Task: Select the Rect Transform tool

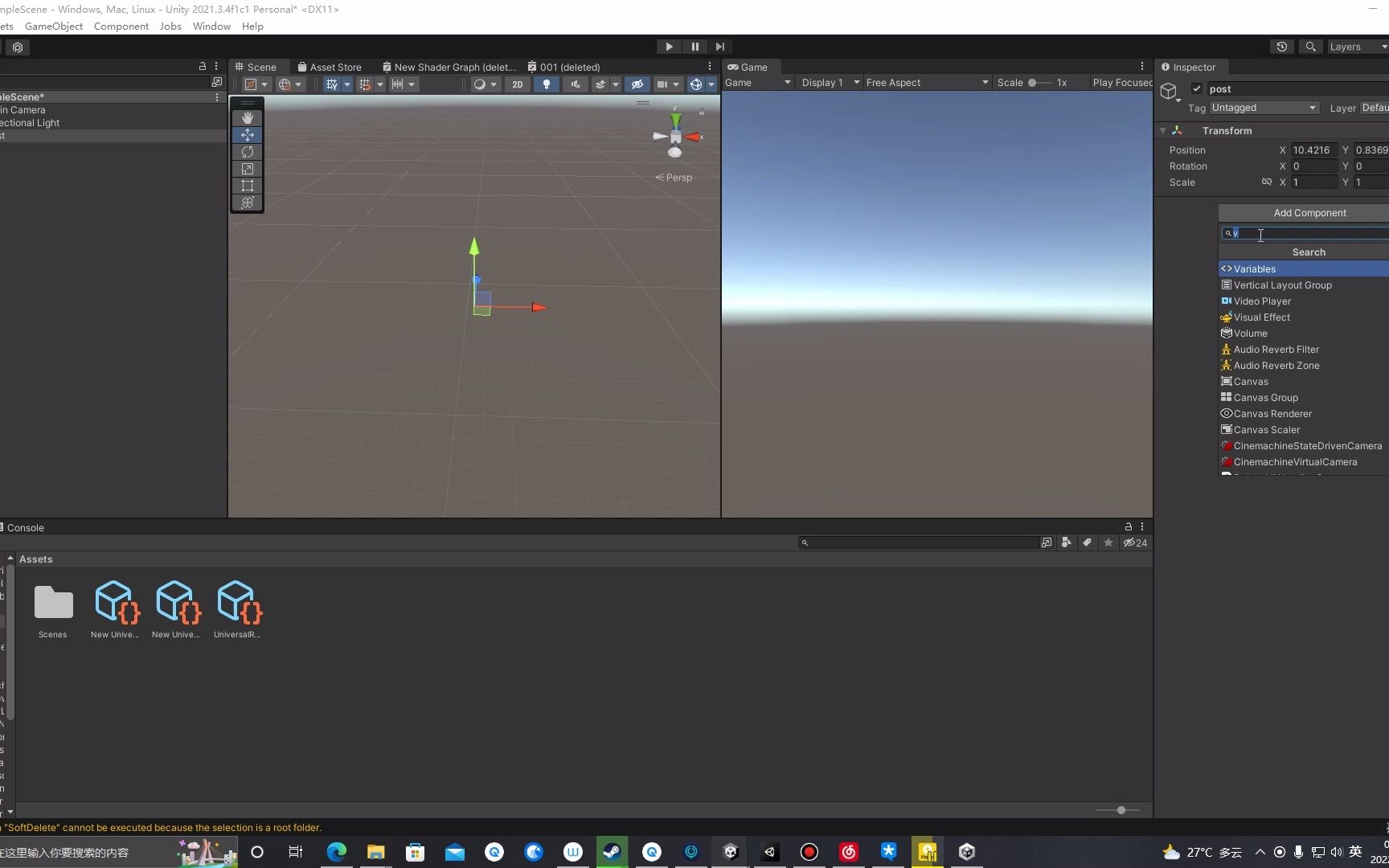Action: (247, 186)
